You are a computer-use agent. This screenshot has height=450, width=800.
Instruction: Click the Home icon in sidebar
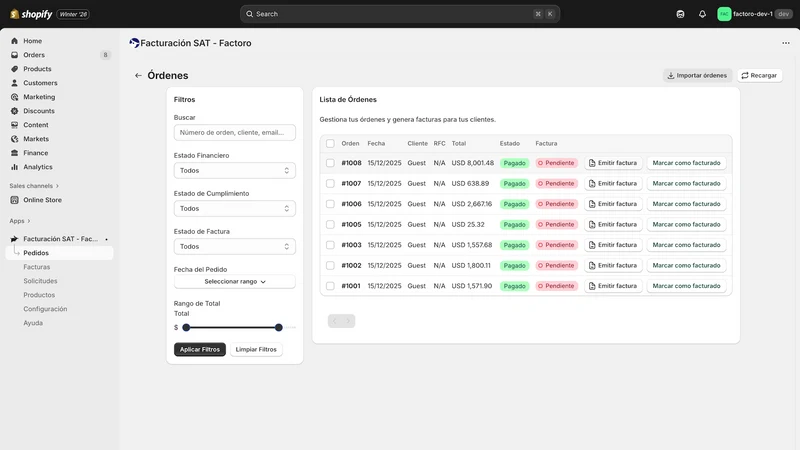click(x=14, y=41)
